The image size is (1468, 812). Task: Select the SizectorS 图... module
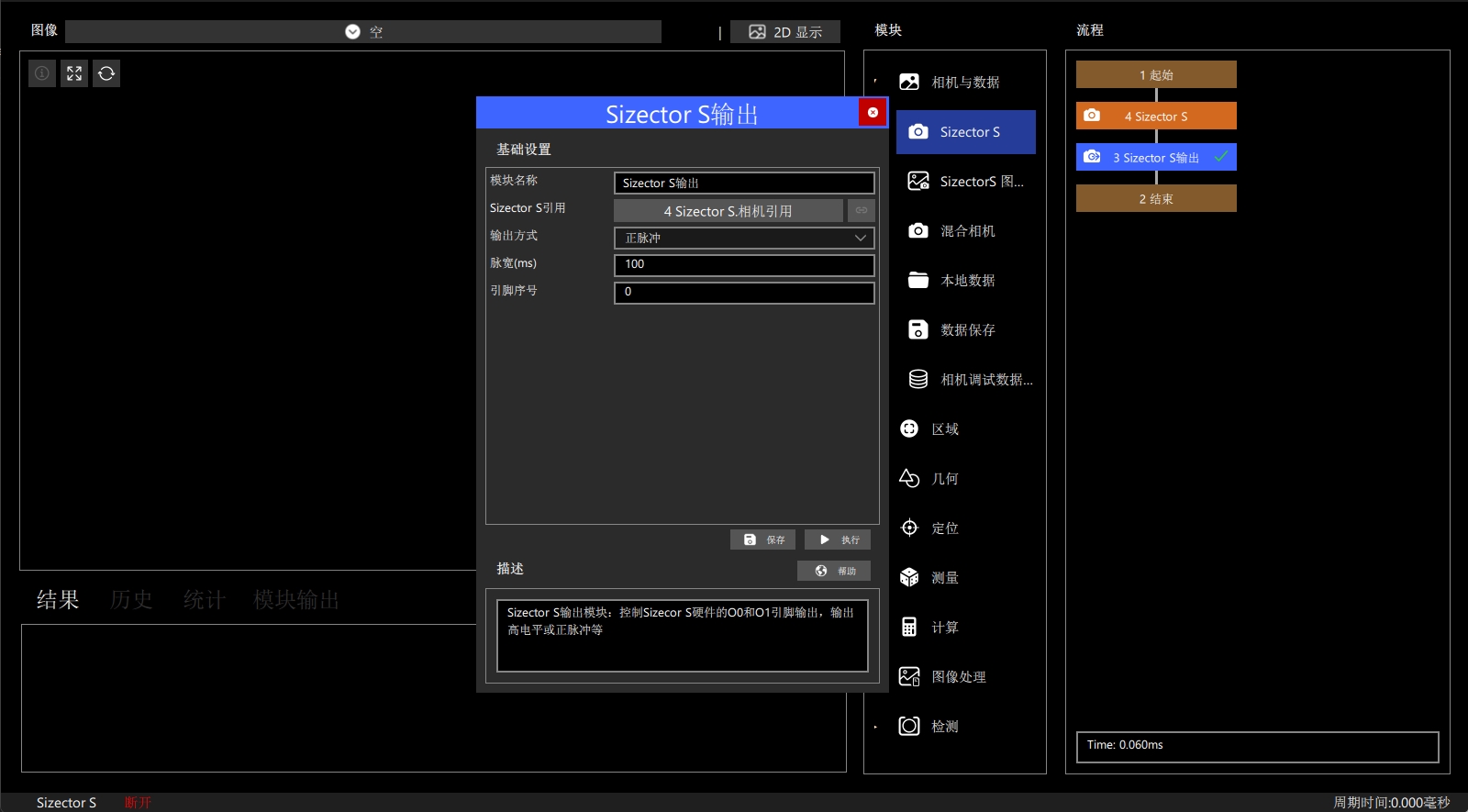(x=966, y=182)
